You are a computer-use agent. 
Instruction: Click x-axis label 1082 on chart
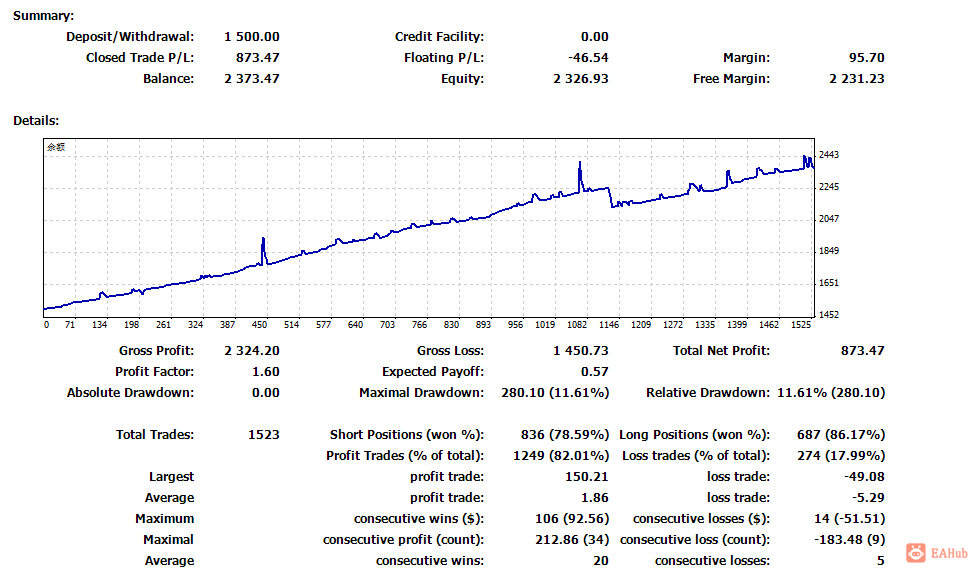tap(577, 324)
